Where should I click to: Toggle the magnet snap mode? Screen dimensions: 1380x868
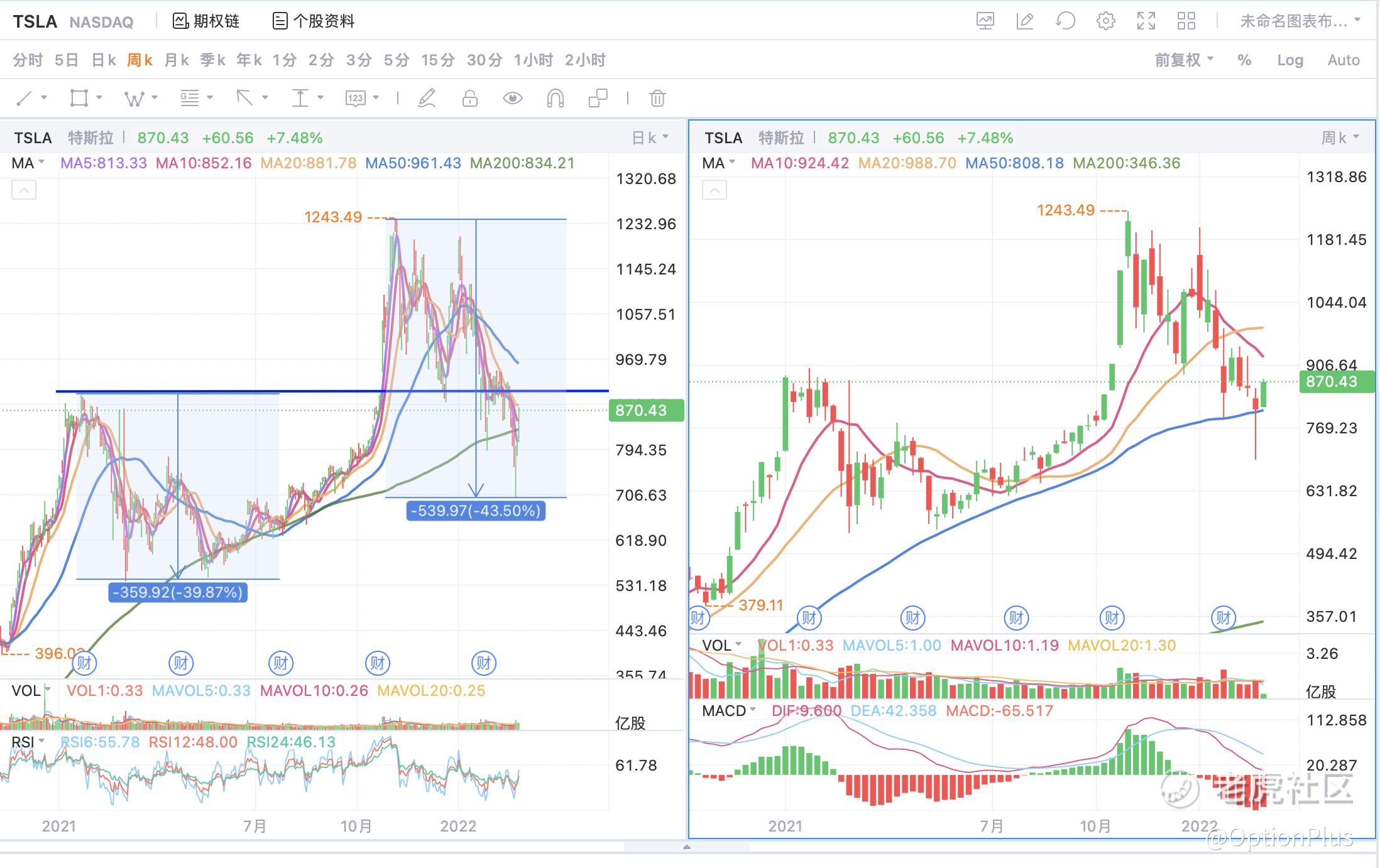(556, 98)
